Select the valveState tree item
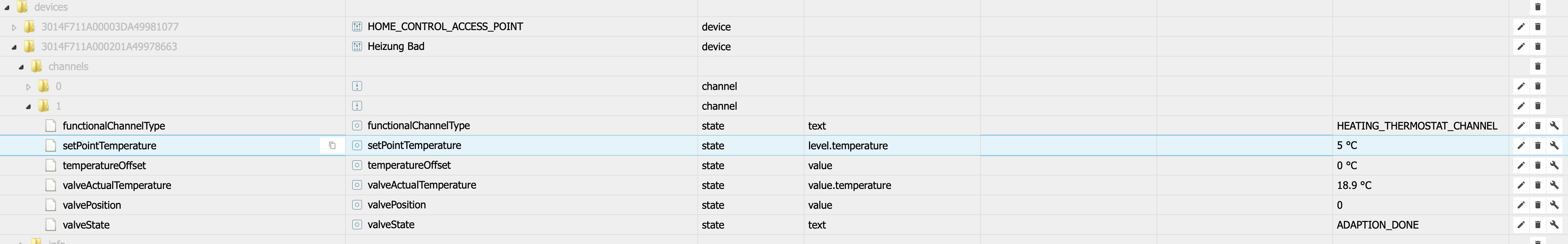 tap(86, 225)
